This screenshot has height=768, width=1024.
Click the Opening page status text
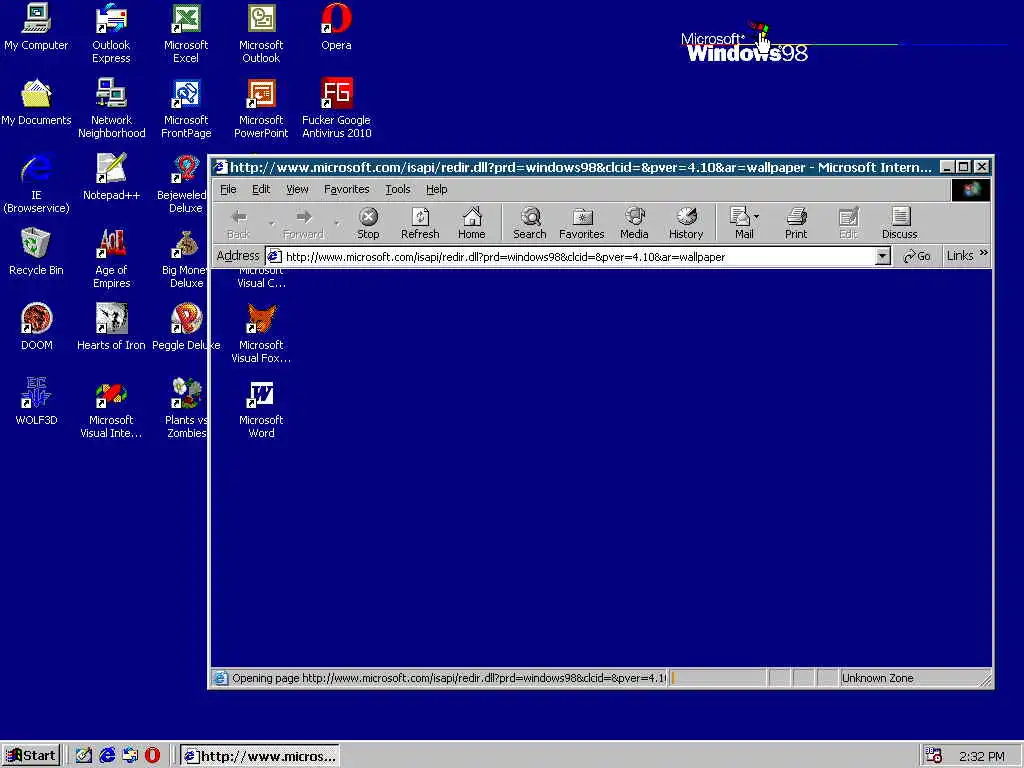click(x=449, y=678)
